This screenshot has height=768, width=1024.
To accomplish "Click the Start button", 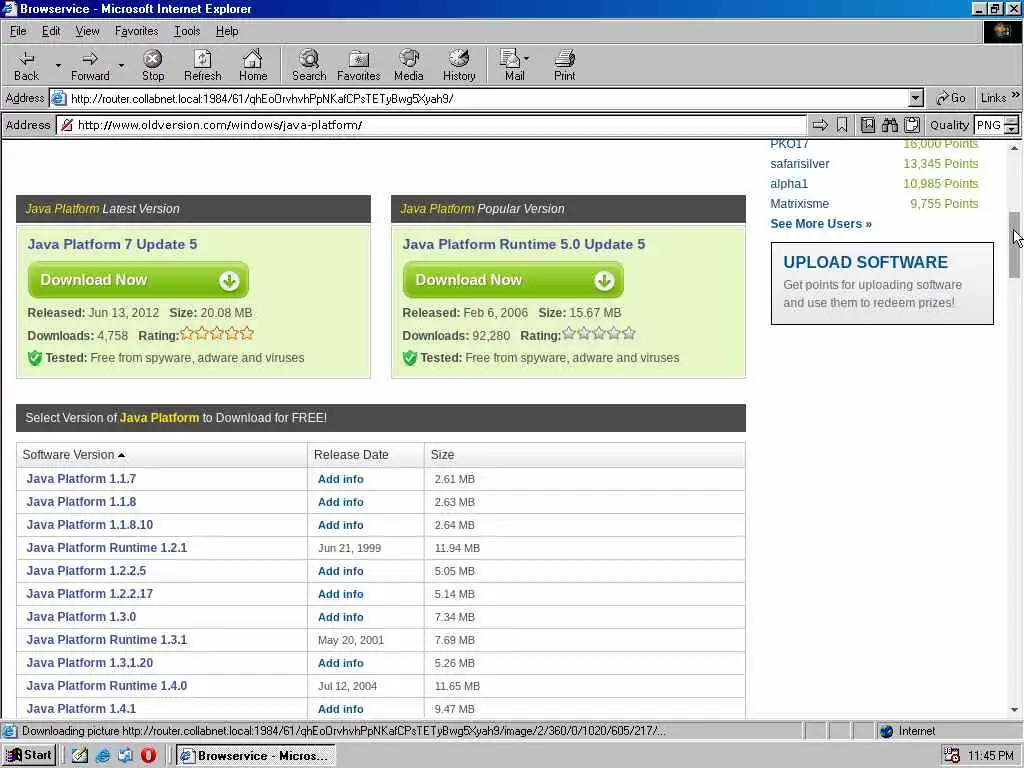I will [29, 756].
